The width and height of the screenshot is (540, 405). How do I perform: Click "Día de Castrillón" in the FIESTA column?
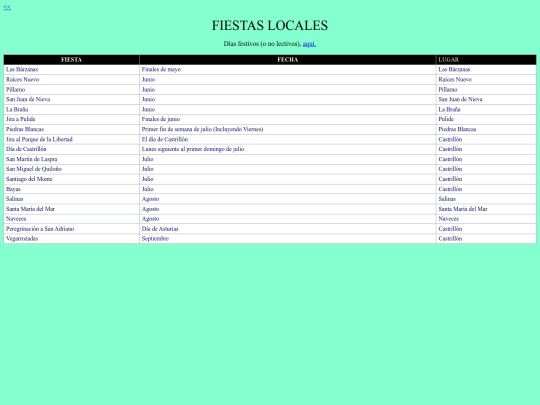tap(26, 149)
